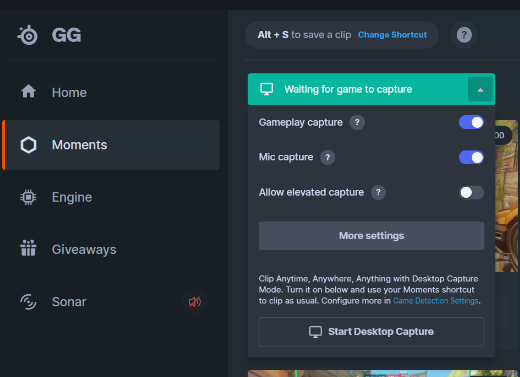Open help for the clip shortcut bar
Image resolution: width=520 pixels, height=377 pixels.
(464, 35)
